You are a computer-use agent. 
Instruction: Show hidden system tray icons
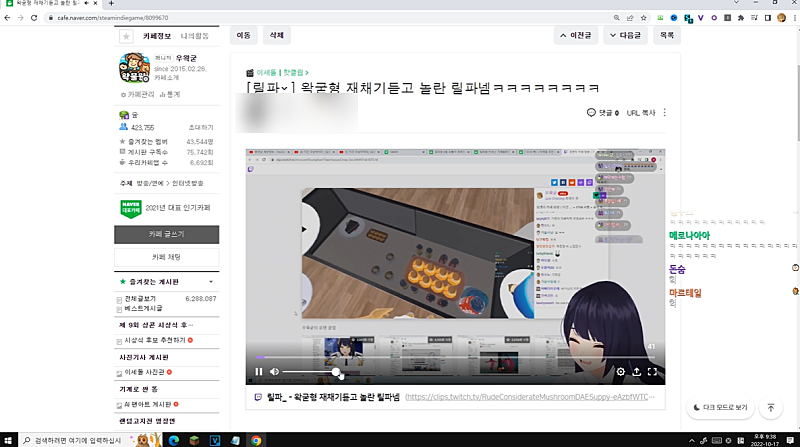pos(692,440)
